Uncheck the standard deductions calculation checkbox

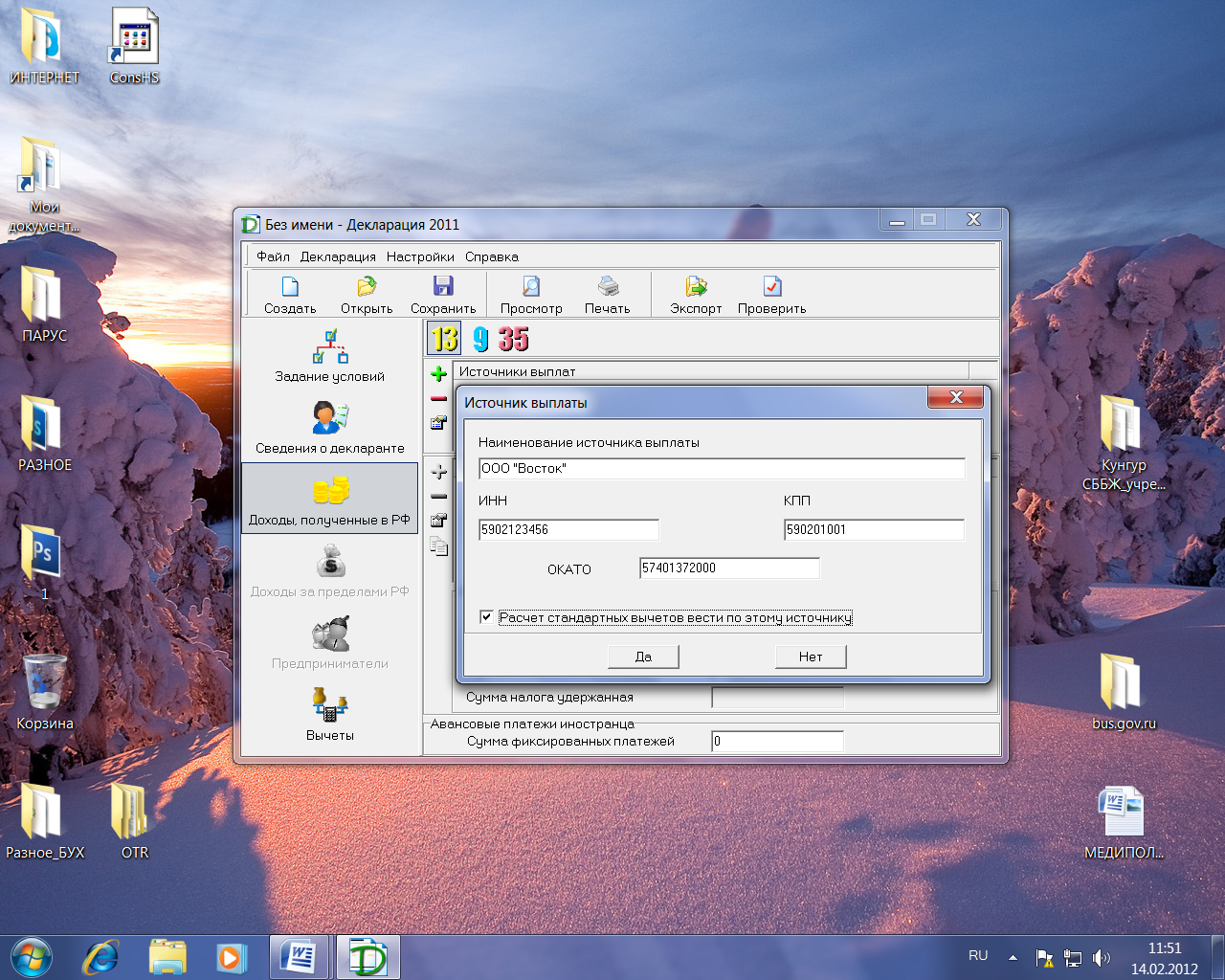pos(486,617)
